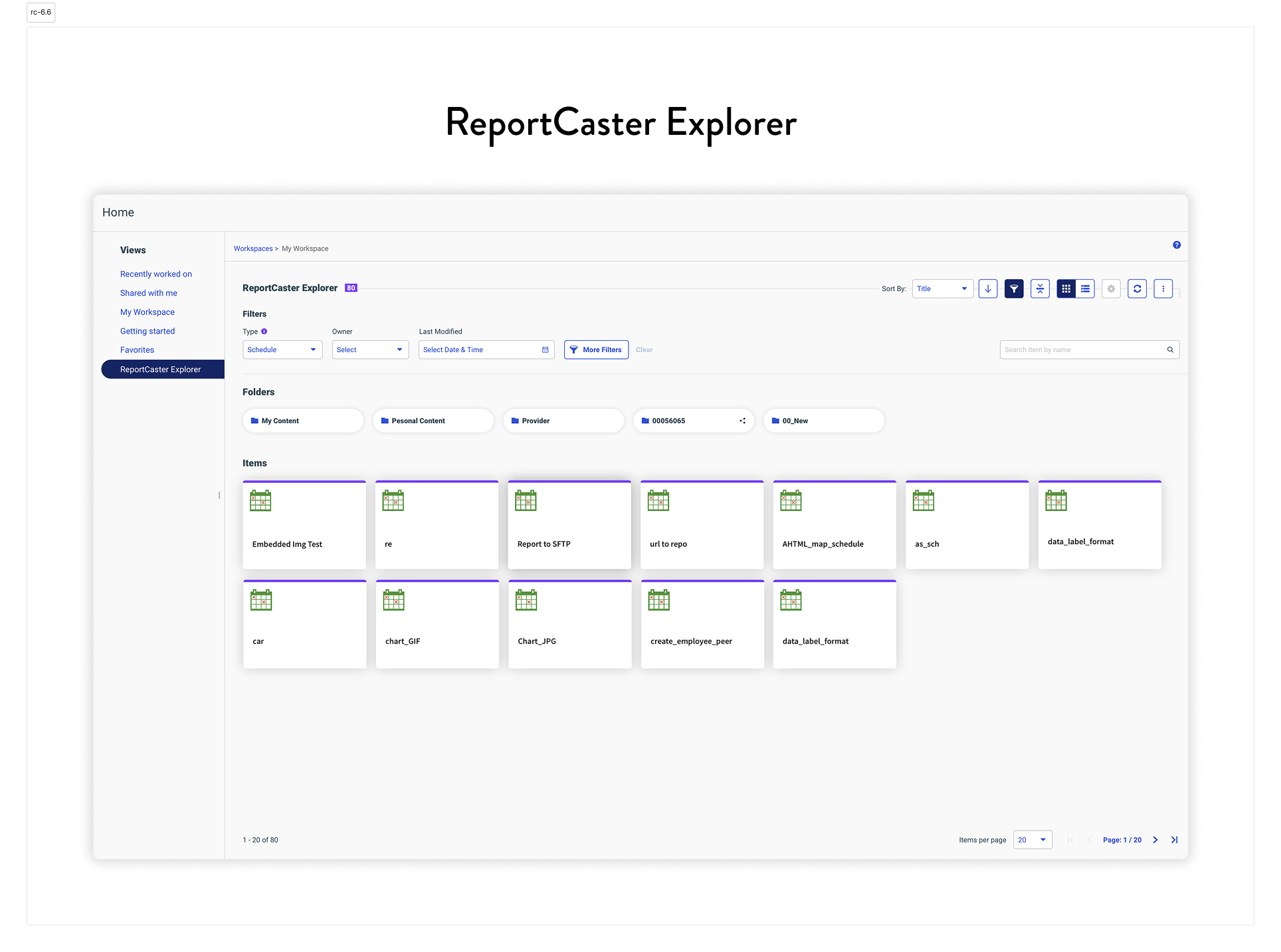Screen dimensions: 1281x952
Task: Switch to grid view
Action: click(x=1066, y=289)
